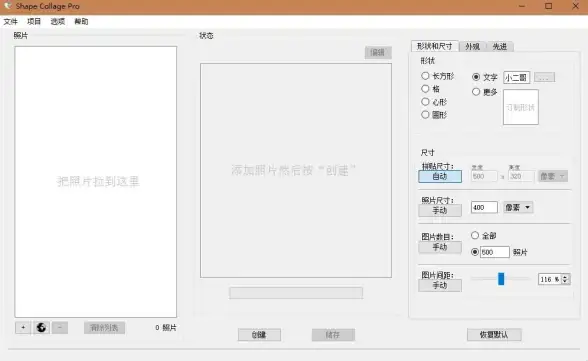
Task: Maximize the Shape Collage Pro window
Action: coord(549,6)
